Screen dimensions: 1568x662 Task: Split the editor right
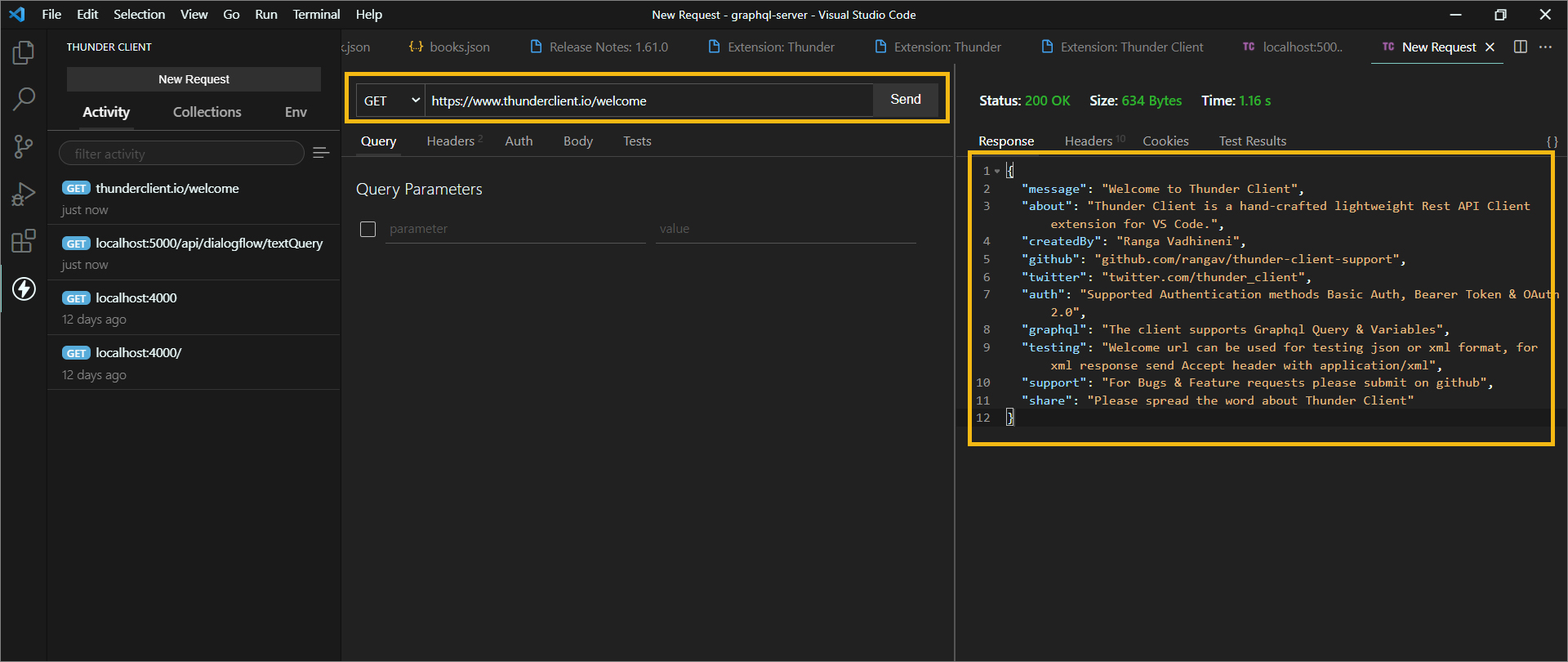(x=1520, y=47)
